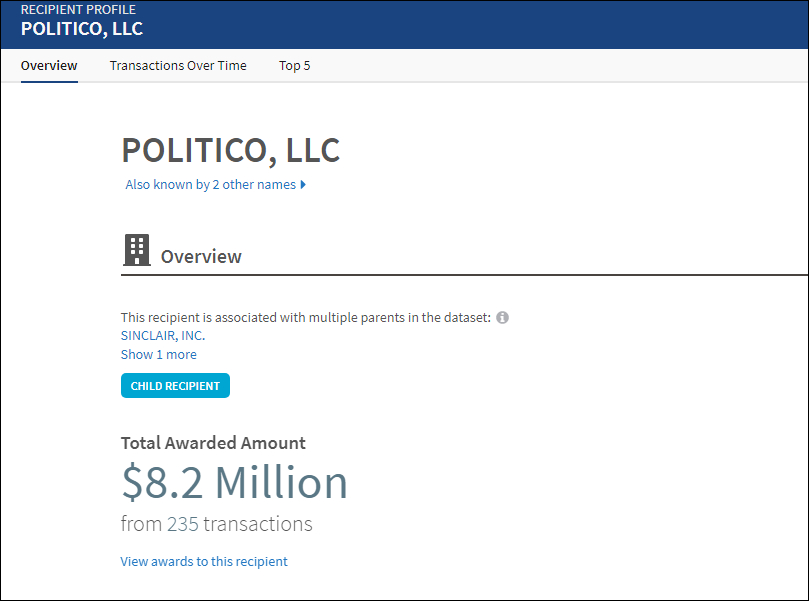Go to the Top 5 tab
809x601 pixels.
294,66
